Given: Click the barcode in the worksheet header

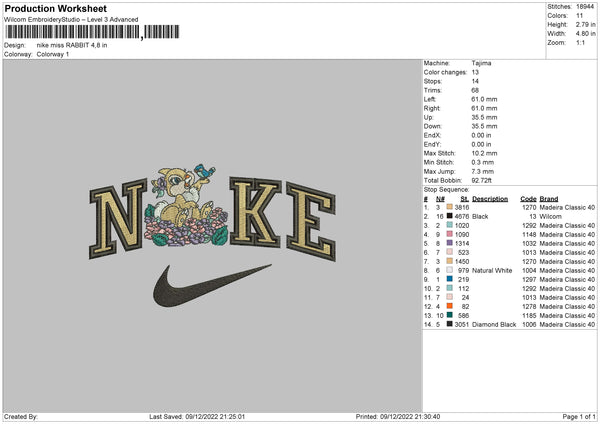Looking at the screenshot, I should [x=92, y=32].
